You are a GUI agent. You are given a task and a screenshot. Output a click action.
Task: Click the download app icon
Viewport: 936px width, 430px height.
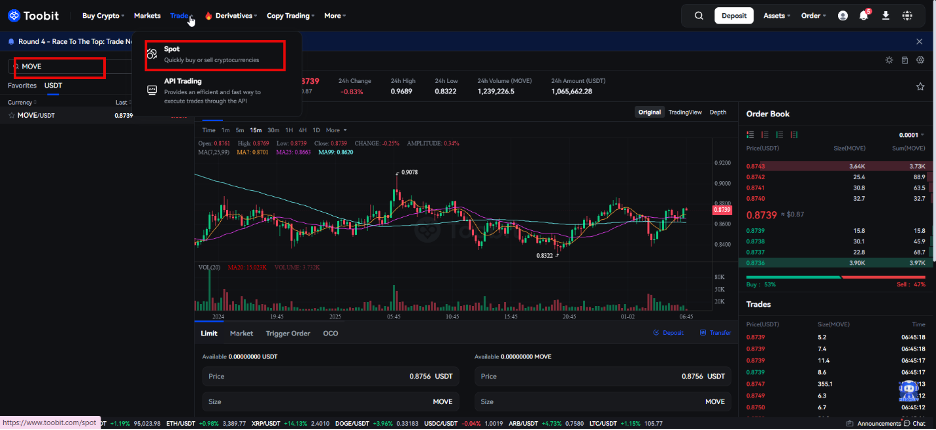[885, 16]
